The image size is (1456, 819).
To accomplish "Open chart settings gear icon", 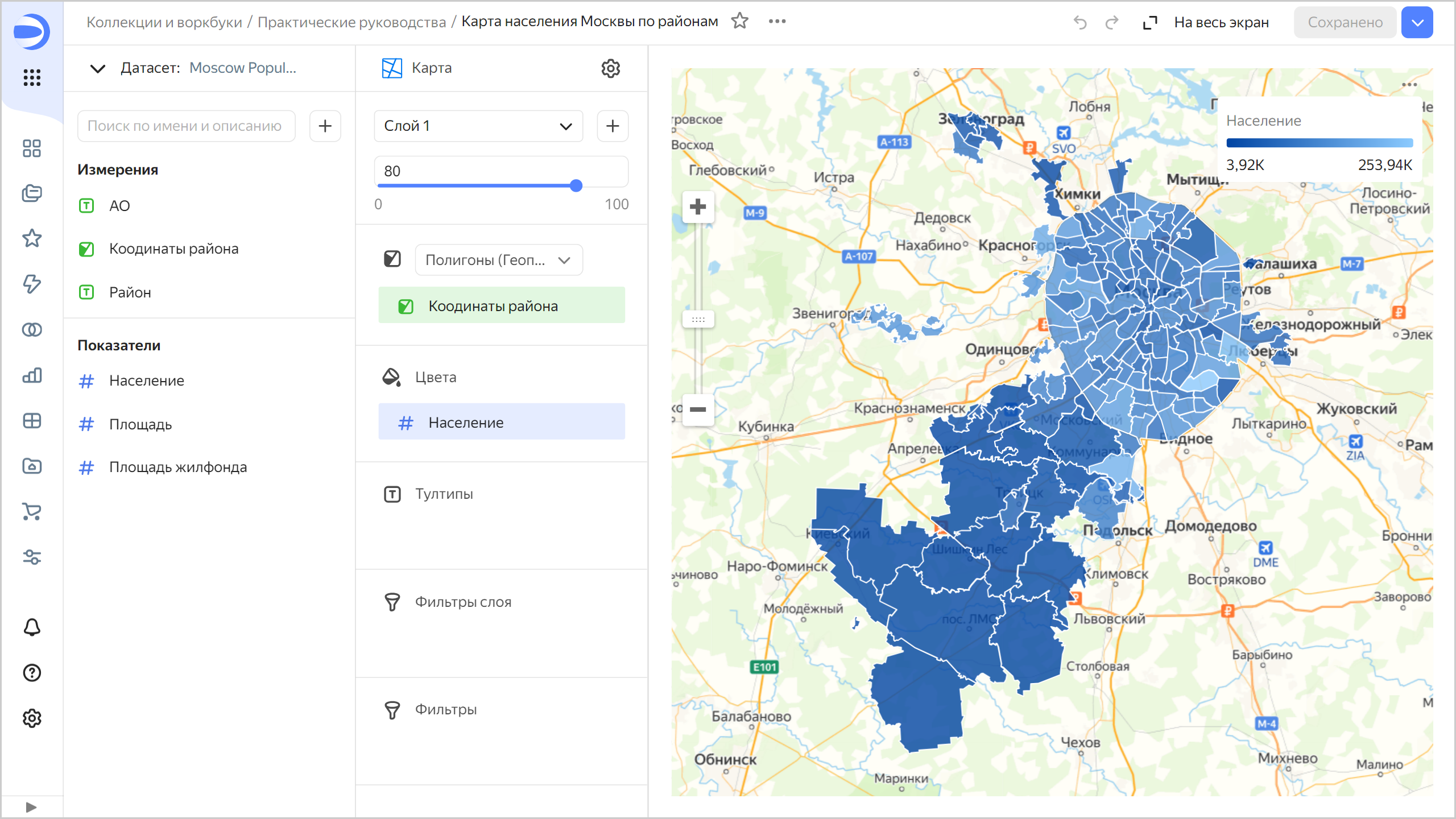I will click(610, 68).
